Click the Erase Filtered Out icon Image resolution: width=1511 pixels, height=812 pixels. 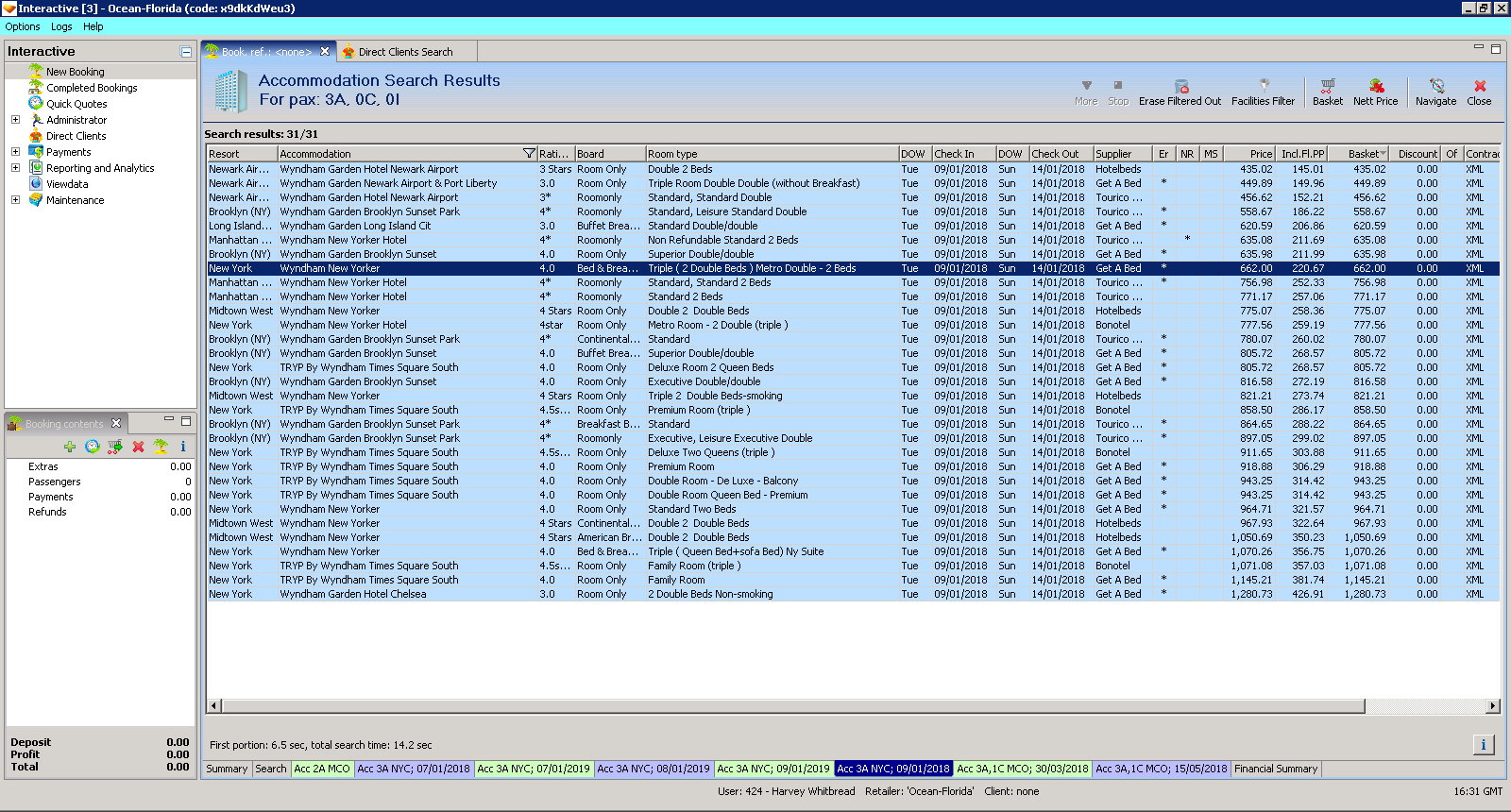click(x=1180, y=86)
